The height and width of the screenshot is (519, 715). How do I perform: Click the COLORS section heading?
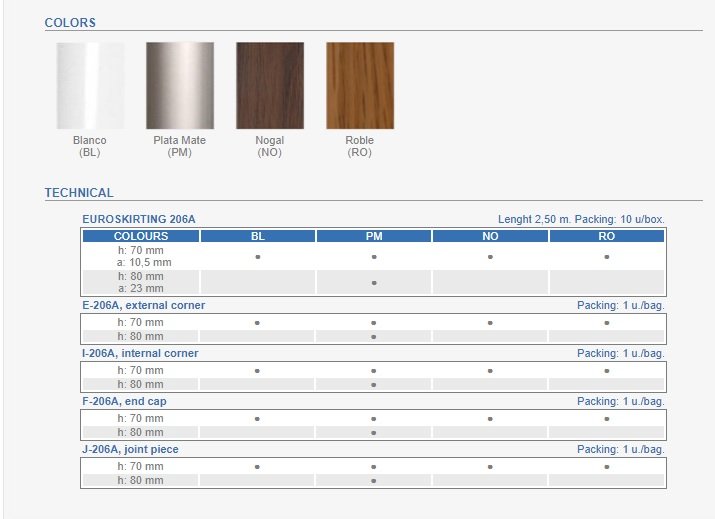point(70,22)
